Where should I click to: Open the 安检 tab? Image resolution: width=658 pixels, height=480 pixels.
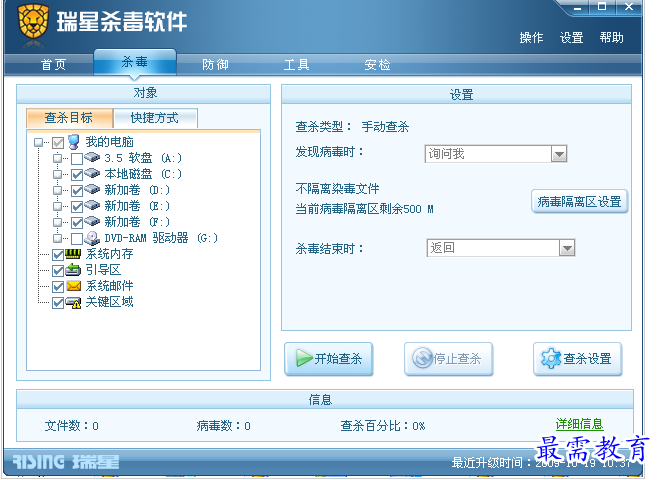coord(377,65)
